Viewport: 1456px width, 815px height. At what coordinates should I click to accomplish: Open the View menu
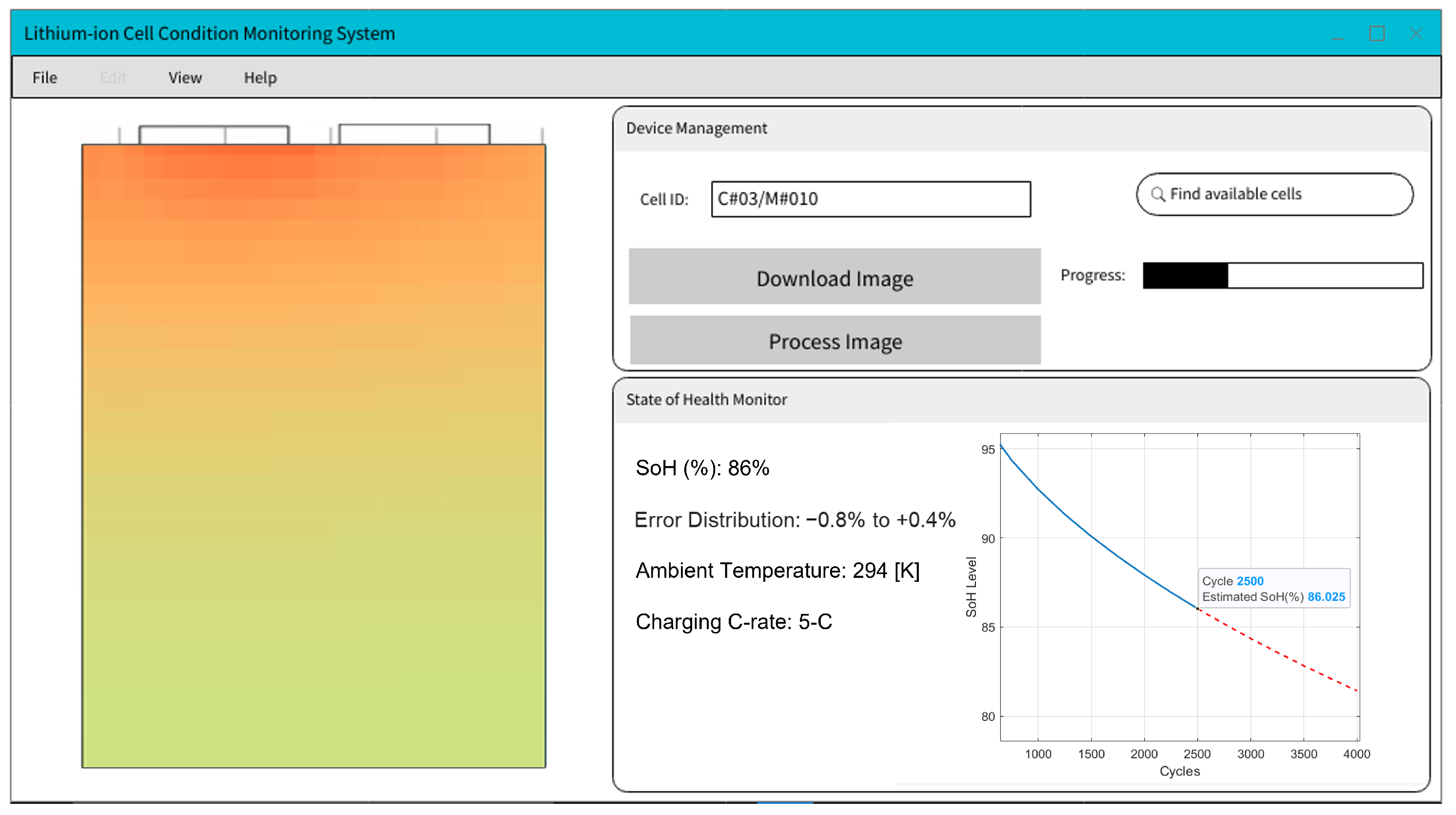[185, 78]
